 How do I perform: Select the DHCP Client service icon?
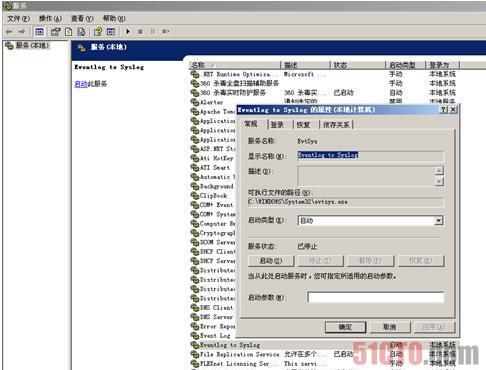point(195,252)
